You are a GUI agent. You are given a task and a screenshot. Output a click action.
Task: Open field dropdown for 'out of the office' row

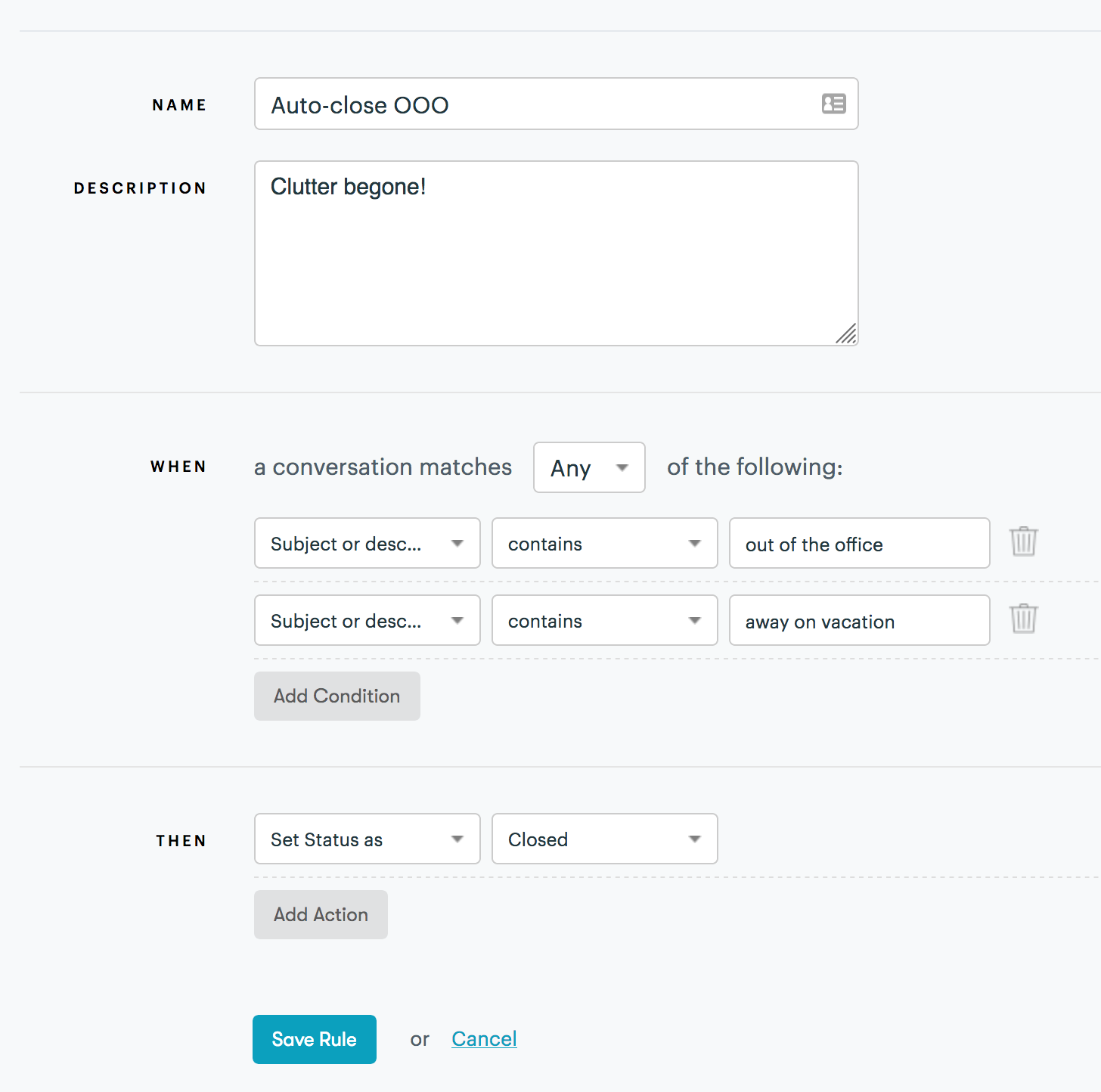tap(368, 543)
